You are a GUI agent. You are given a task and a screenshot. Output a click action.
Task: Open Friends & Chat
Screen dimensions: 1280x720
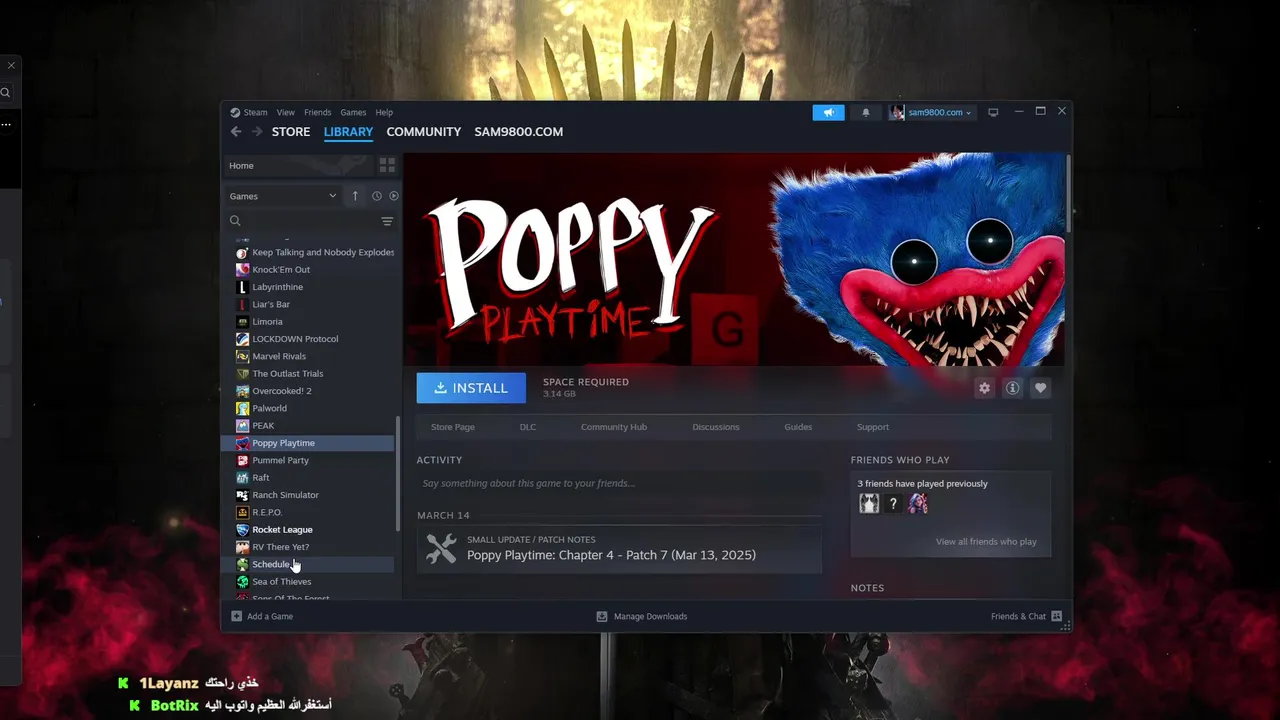1026,617
